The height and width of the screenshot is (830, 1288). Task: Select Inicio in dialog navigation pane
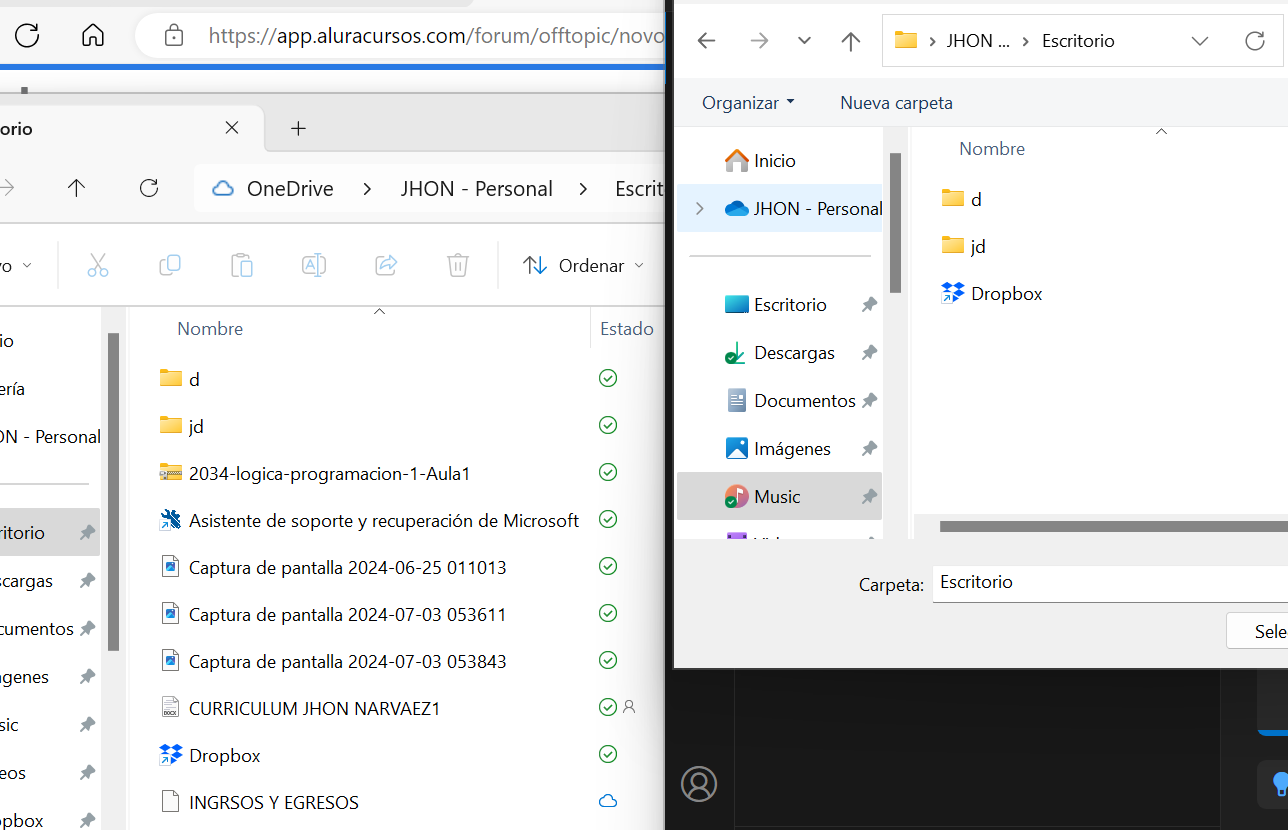(x=774, y=161)
